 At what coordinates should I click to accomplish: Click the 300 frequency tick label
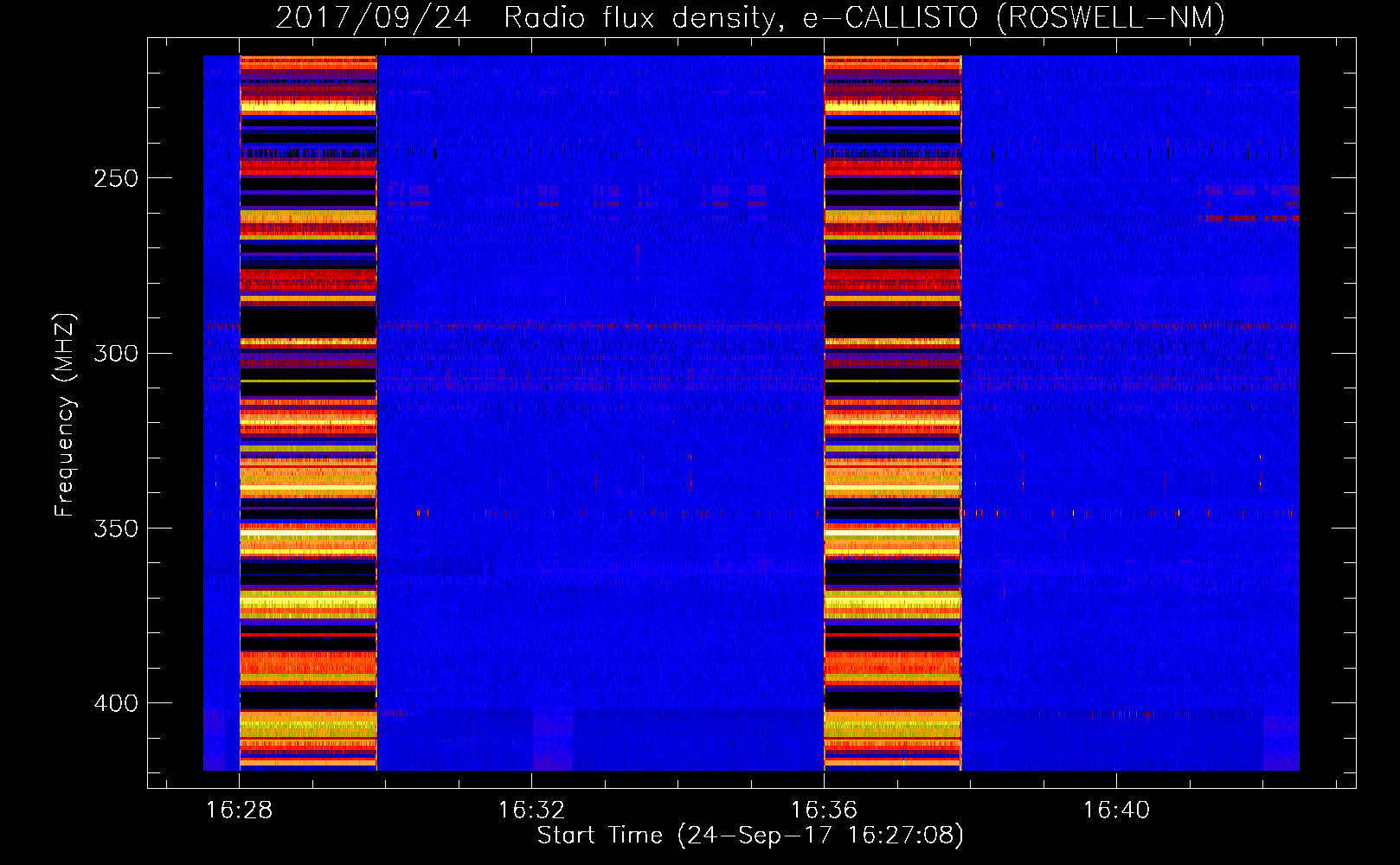coord(116,354)
